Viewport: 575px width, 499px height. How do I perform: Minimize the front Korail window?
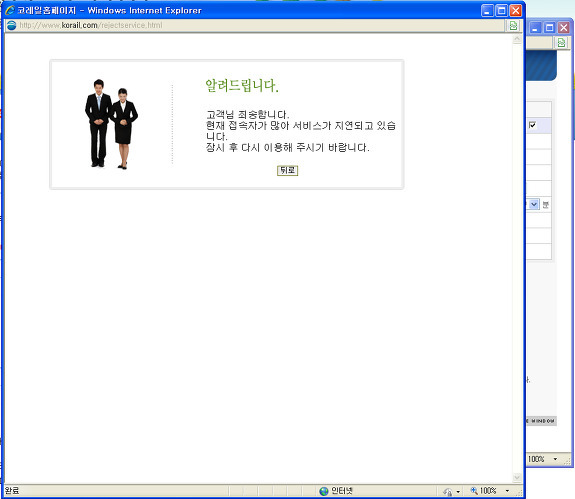click(487, 11)
